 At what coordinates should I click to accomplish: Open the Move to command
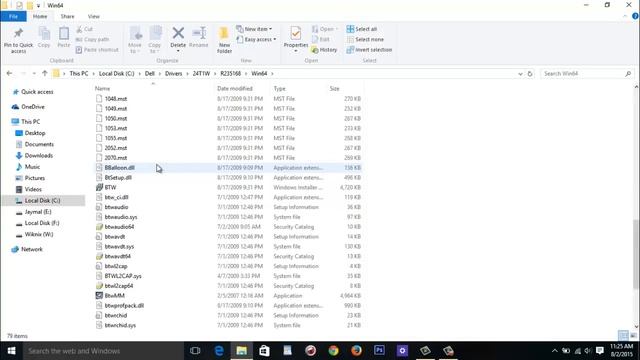(x=135, y=40)
